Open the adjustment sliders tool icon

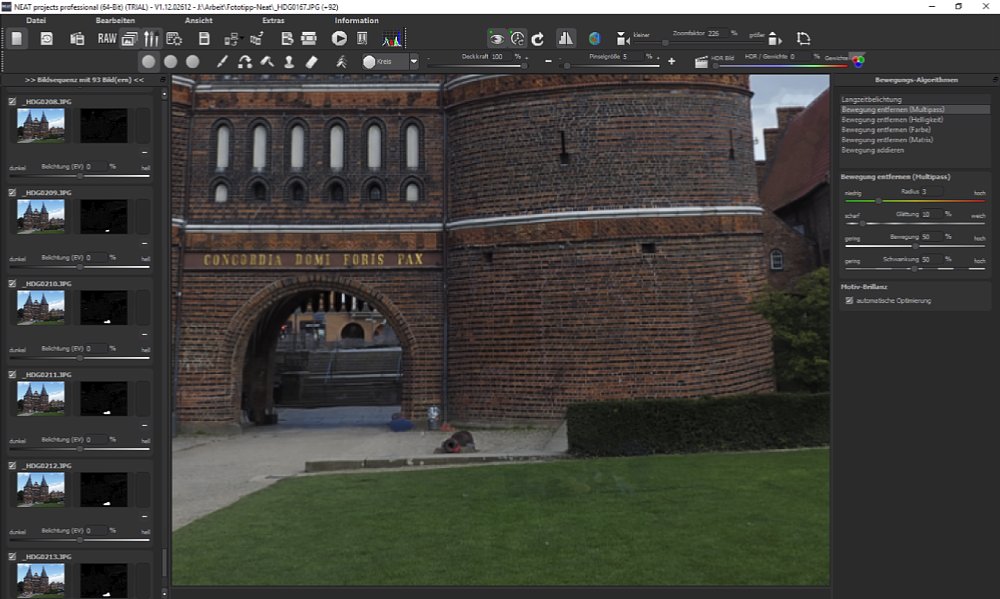[x=151, y=39]
